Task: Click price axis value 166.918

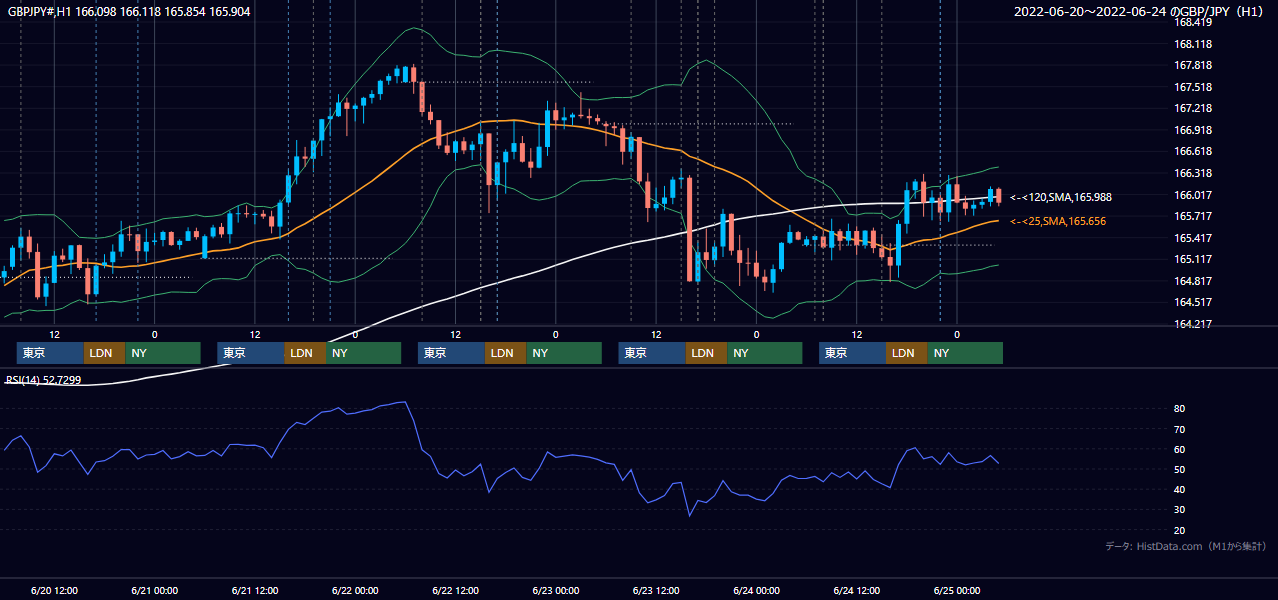Action: point(1192,130)
